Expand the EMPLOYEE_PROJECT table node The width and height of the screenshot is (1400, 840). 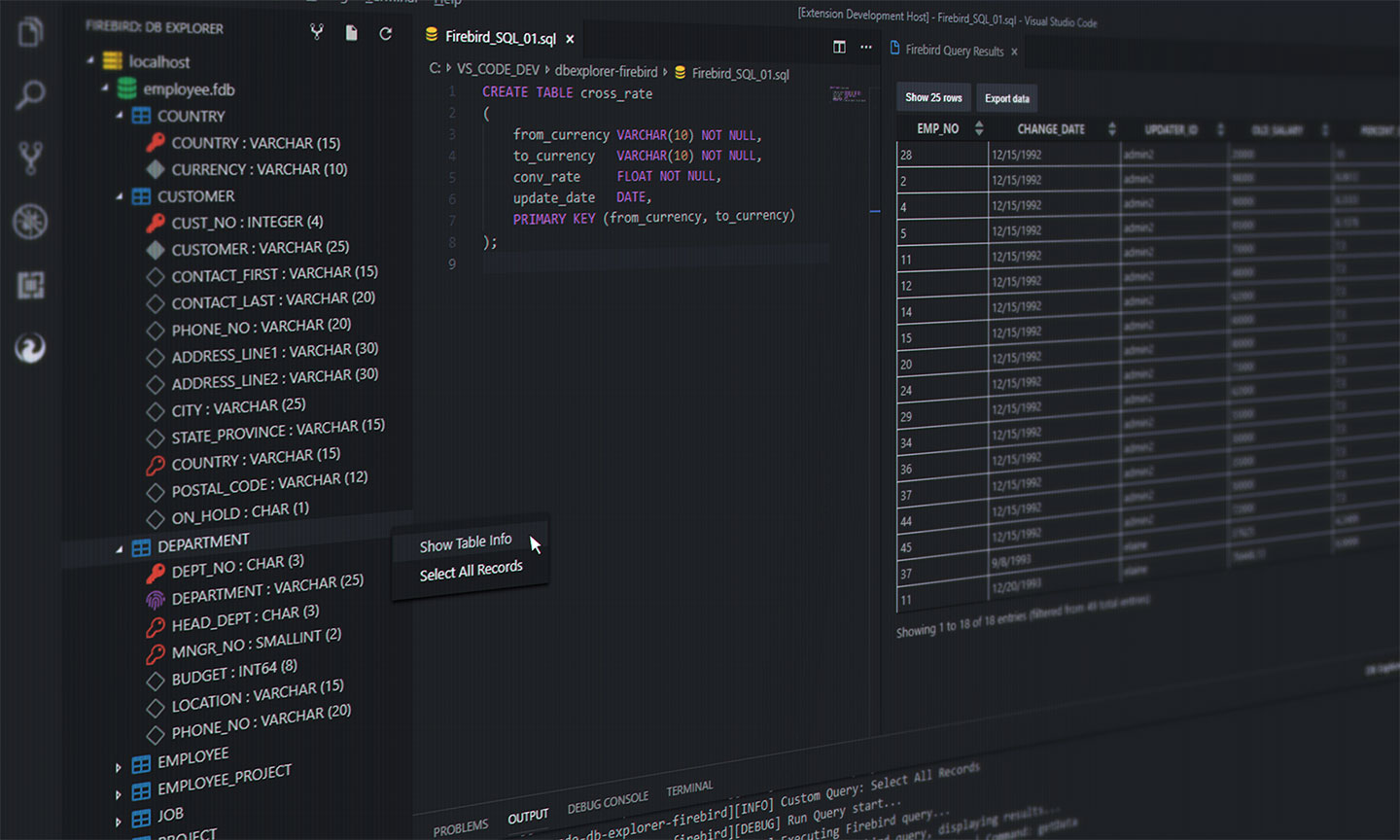[x=119, y=794]
